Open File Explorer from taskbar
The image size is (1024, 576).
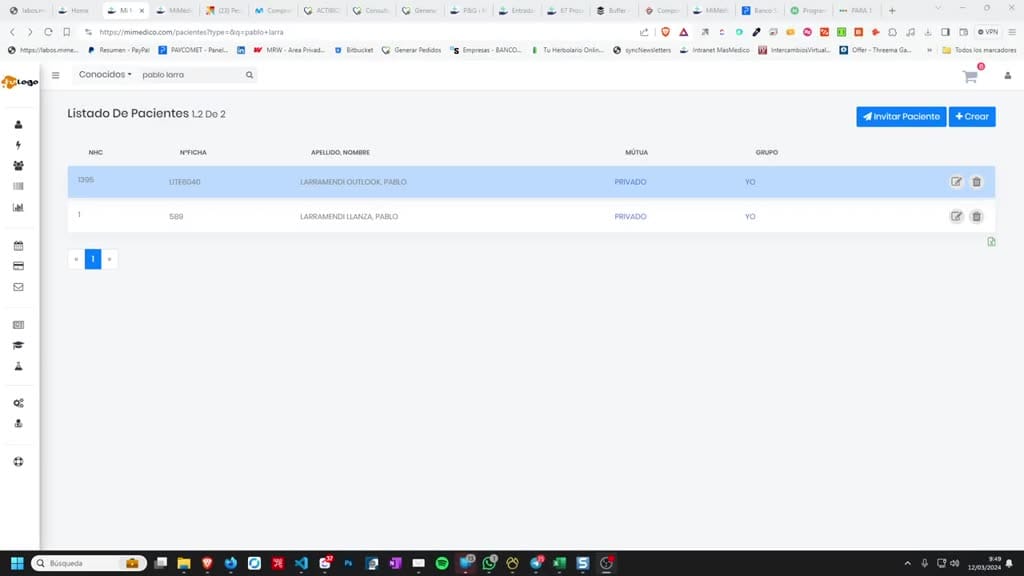[184, 563]
